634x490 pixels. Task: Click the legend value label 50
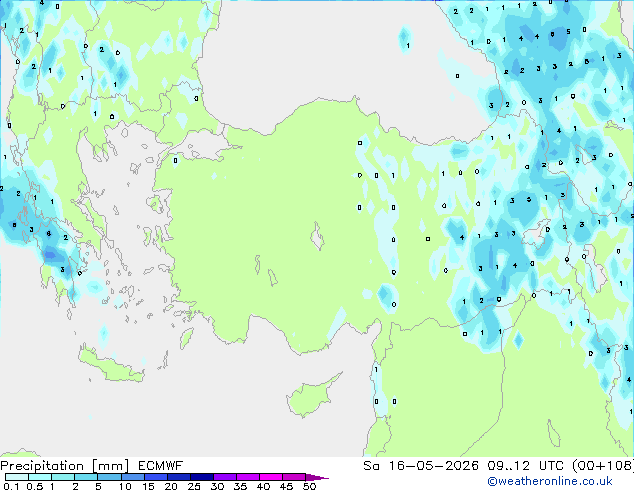[310, 486]
